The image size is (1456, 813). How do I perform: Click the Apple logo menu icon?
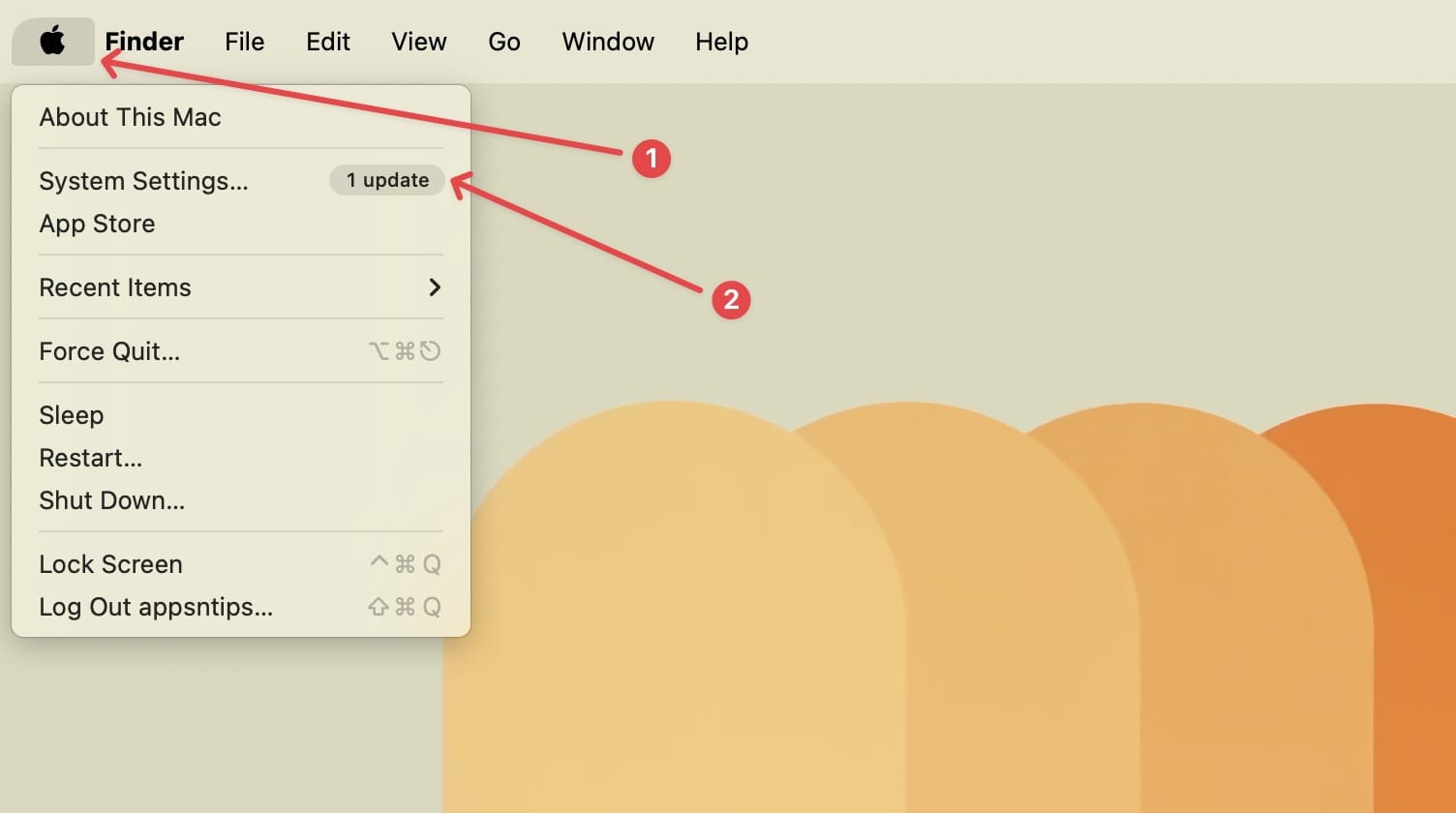click(x=52, y=42)
